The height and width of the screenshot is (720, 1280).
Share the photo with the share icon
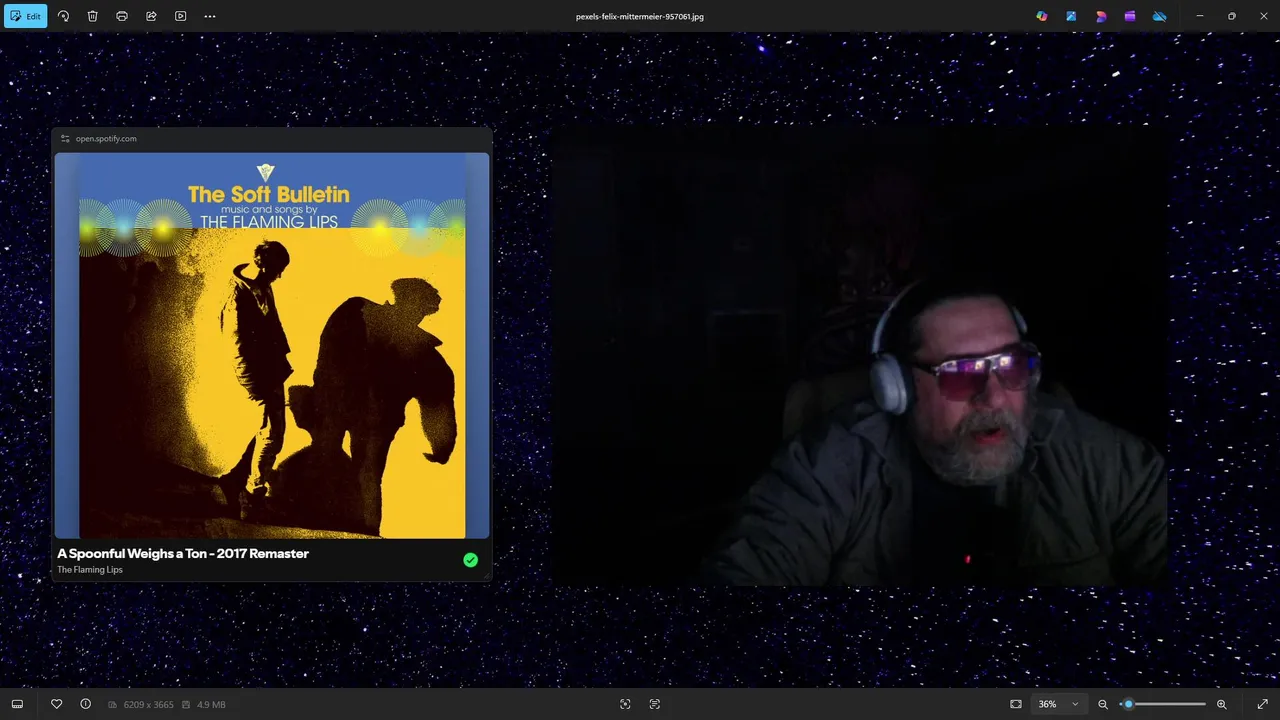pyautogui.click(x=151, y=16)
